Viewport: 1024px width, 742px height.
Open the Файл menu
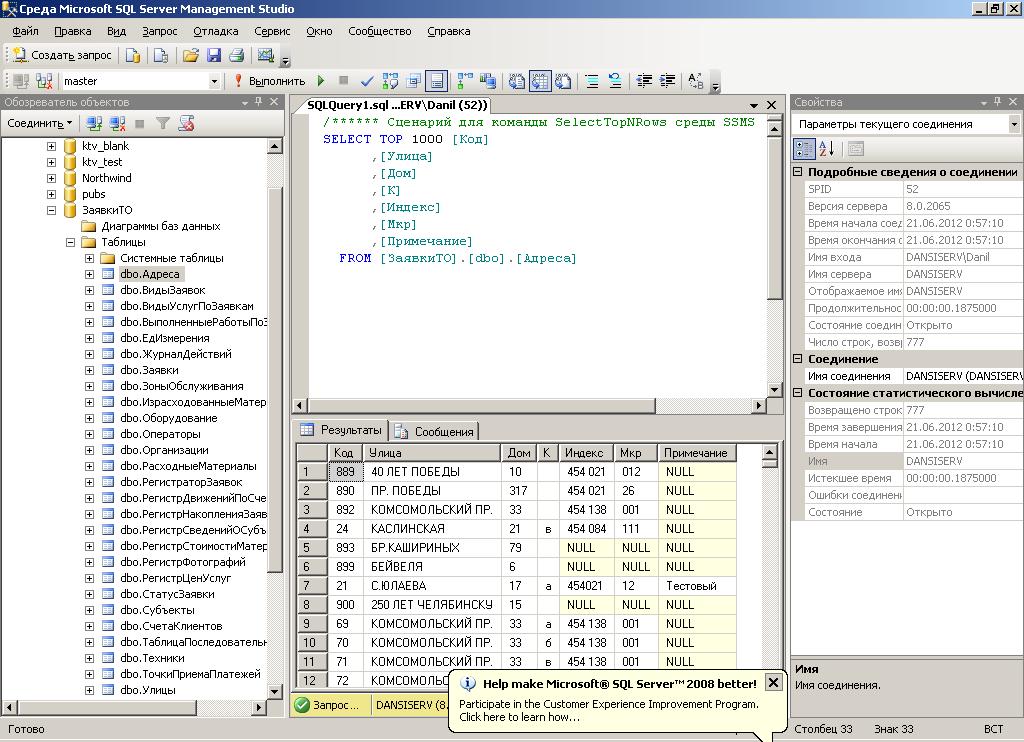click(25, 31)
